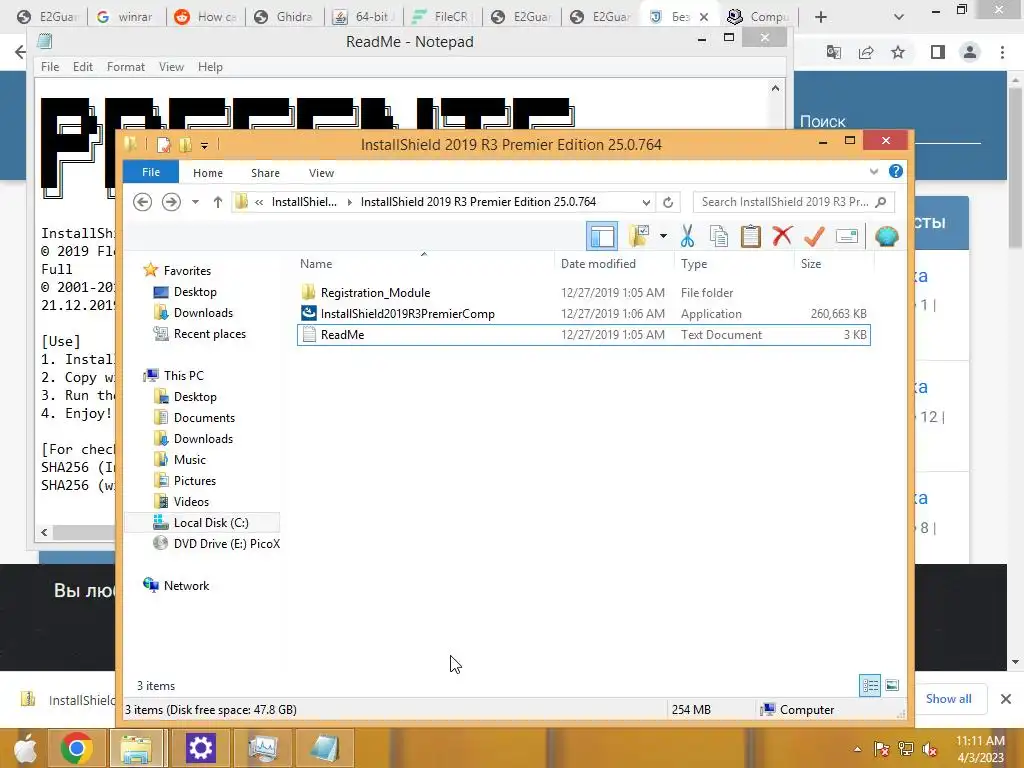Click Notepad horizontal scrollbar left arrow
The image size is (1024, 768).
[44, 532]
